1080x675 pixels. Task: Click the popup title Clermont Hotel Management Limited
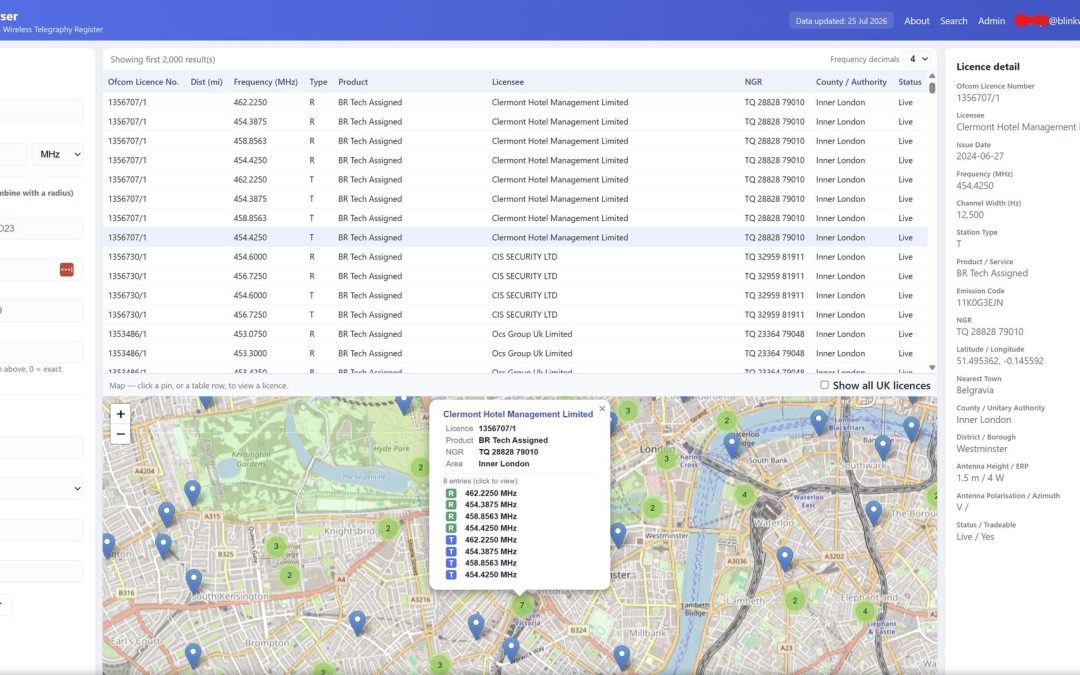[x=518, y=414]
